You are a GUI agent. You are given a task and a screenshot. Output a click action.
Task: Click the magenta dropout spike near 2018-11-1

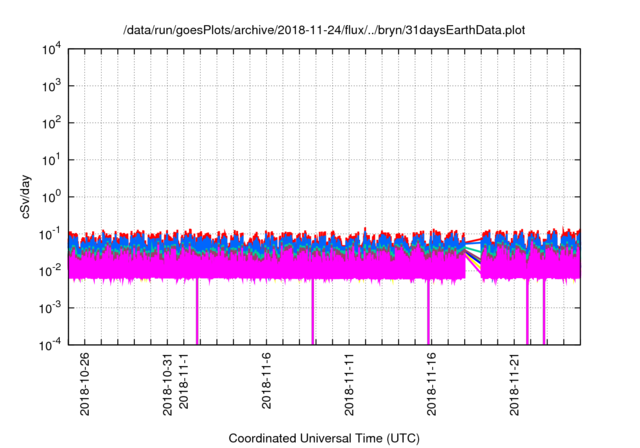pyautogui.click(x=197, y=312)
